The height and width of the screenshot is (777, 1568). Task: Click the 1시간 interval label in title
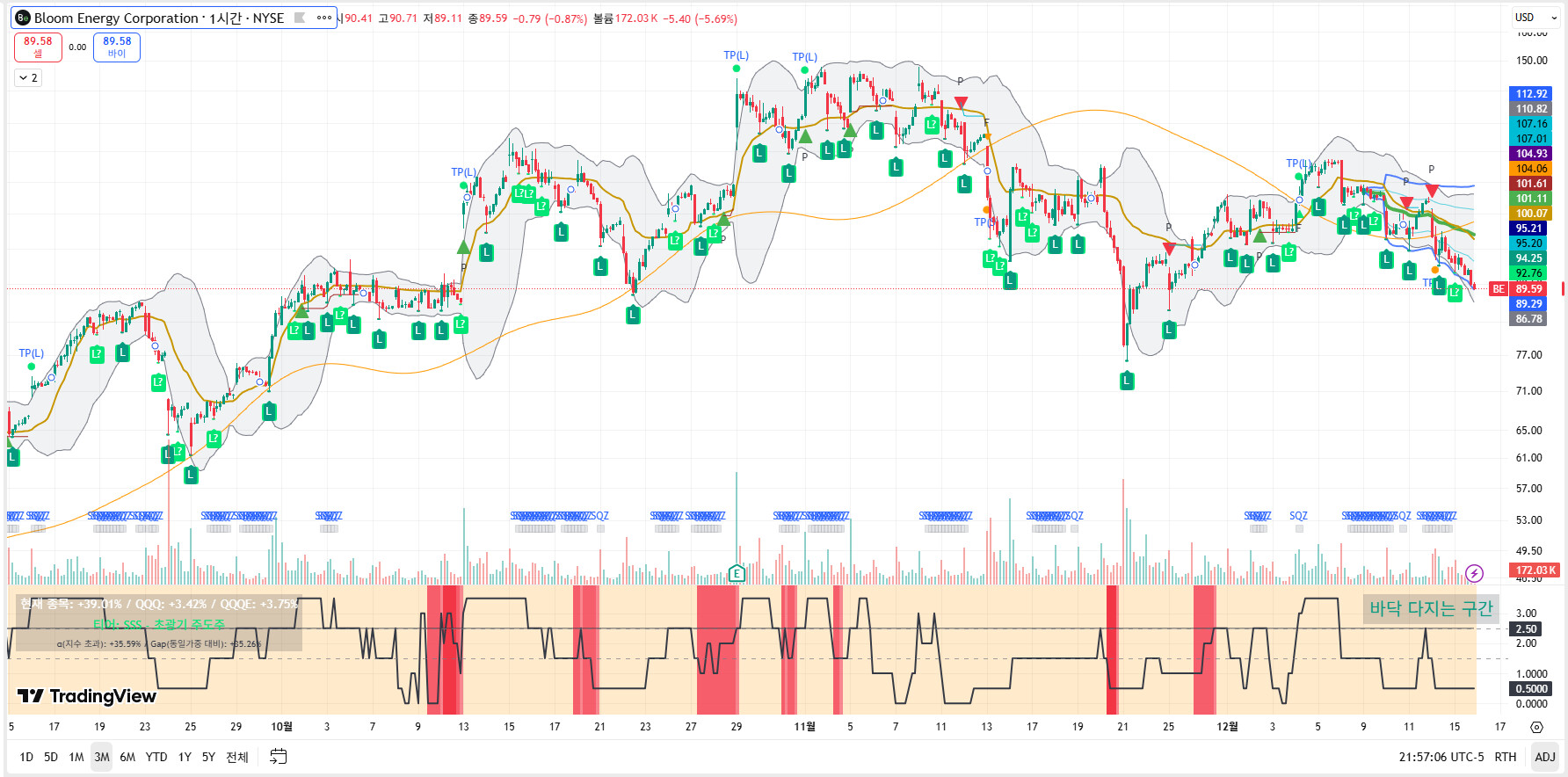[227, 18]
